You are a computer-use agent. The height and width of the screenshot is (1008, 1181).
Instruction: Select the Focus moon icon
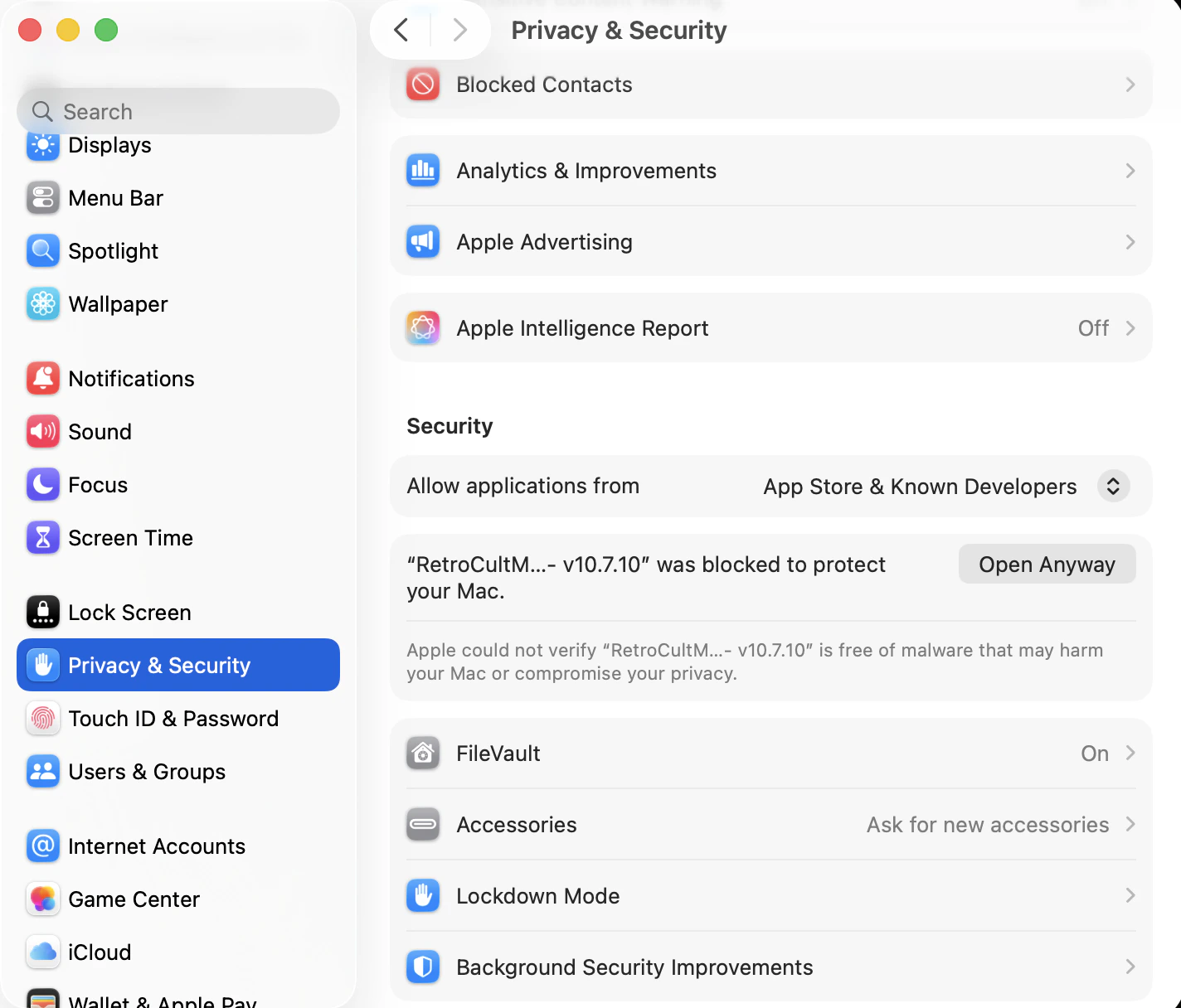coord(43,485)
